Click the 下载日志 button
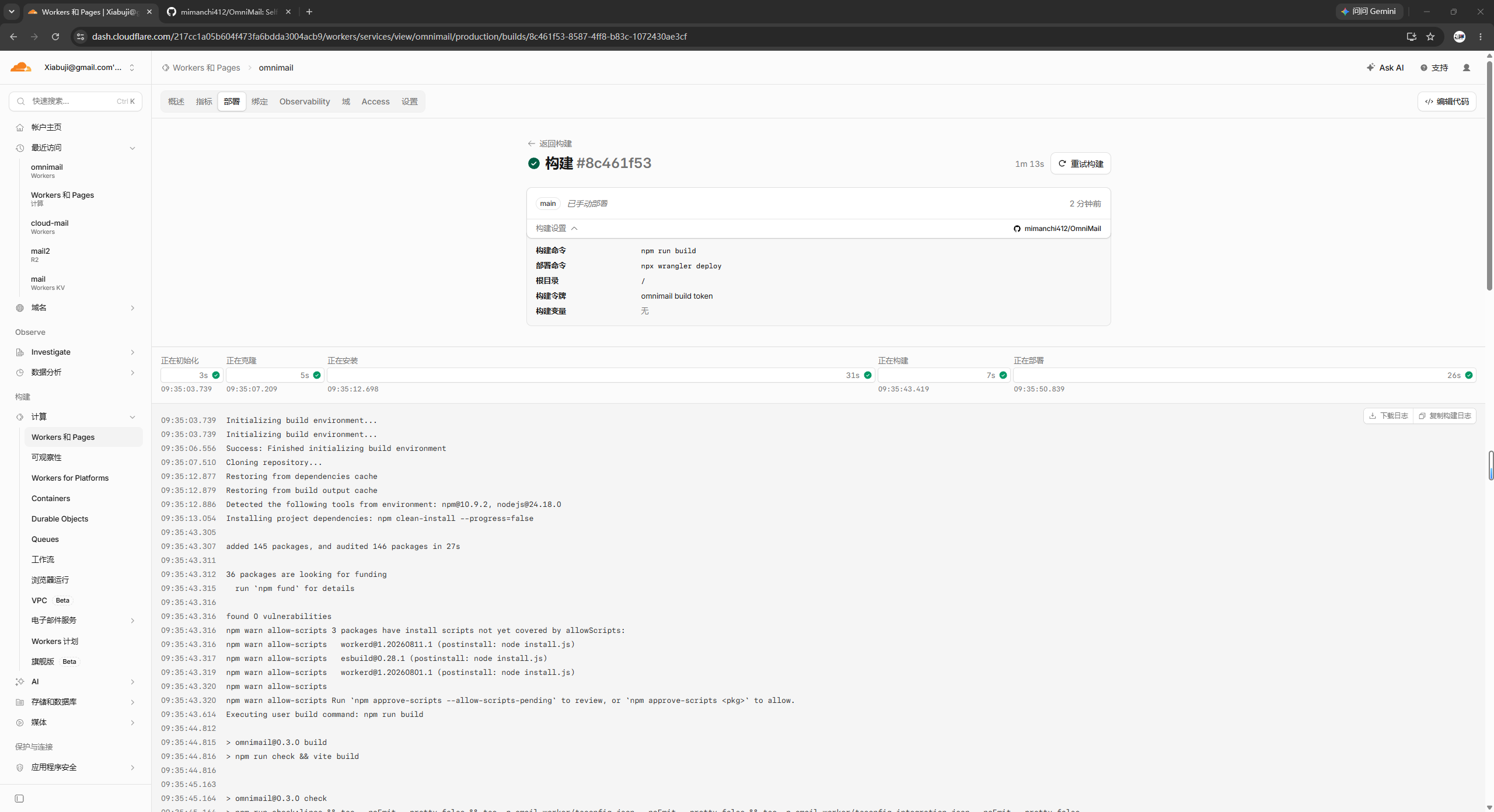The image size is (1494, 812). click(1389, 416)
